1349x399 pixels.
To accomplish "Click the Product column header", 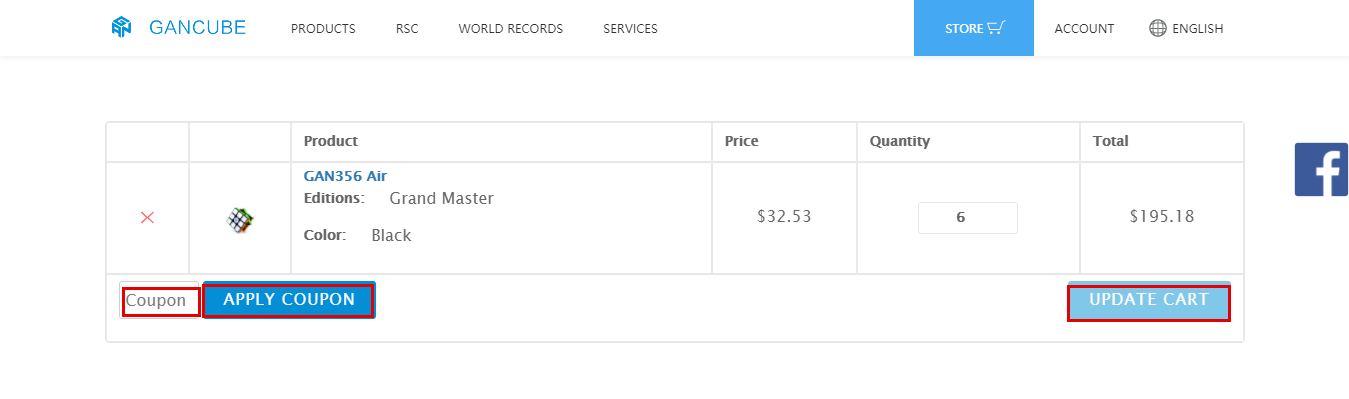I will [331, 141].
